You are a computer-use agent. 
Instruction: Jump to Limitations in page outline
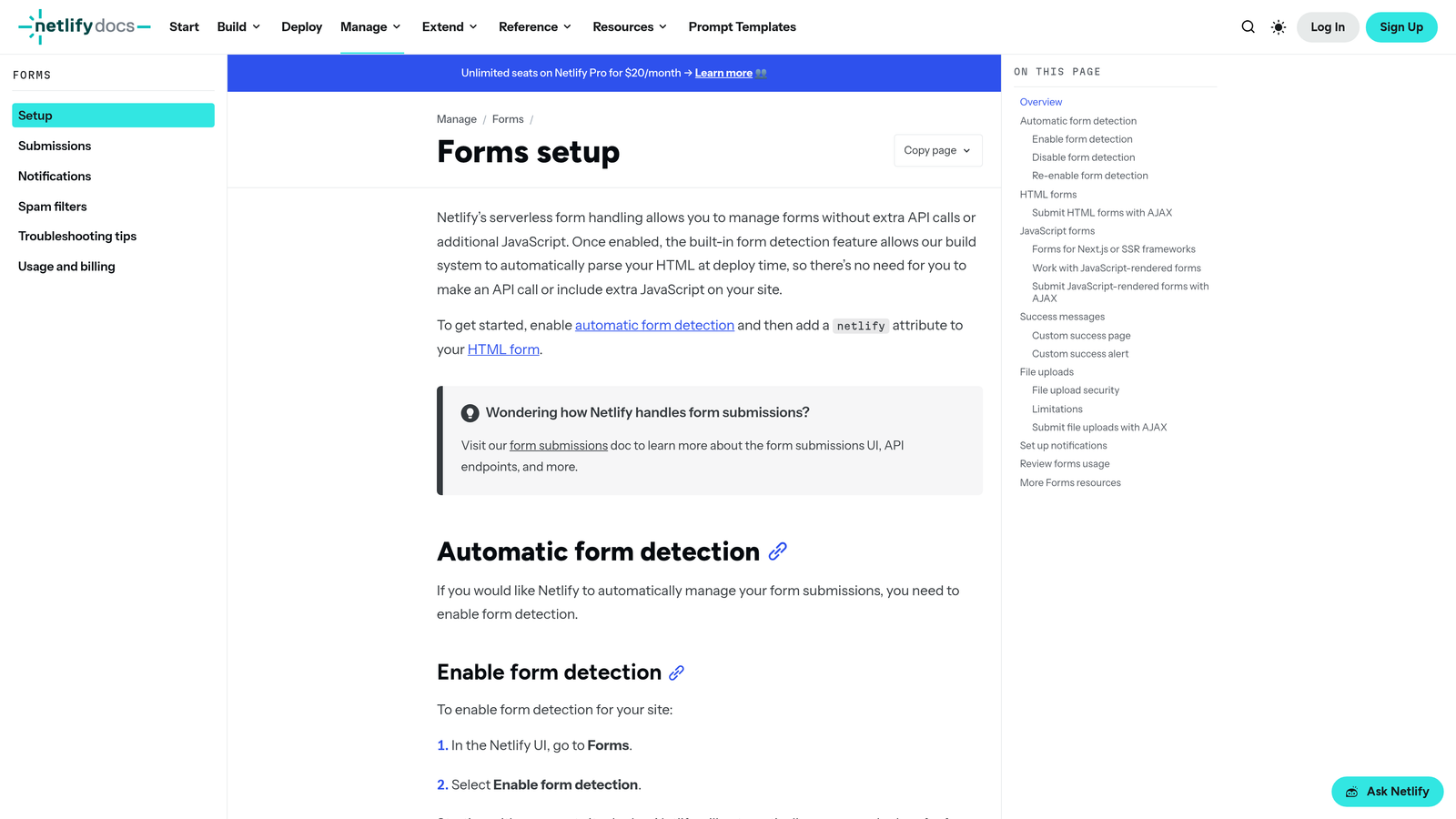(x=1057, y=409)
